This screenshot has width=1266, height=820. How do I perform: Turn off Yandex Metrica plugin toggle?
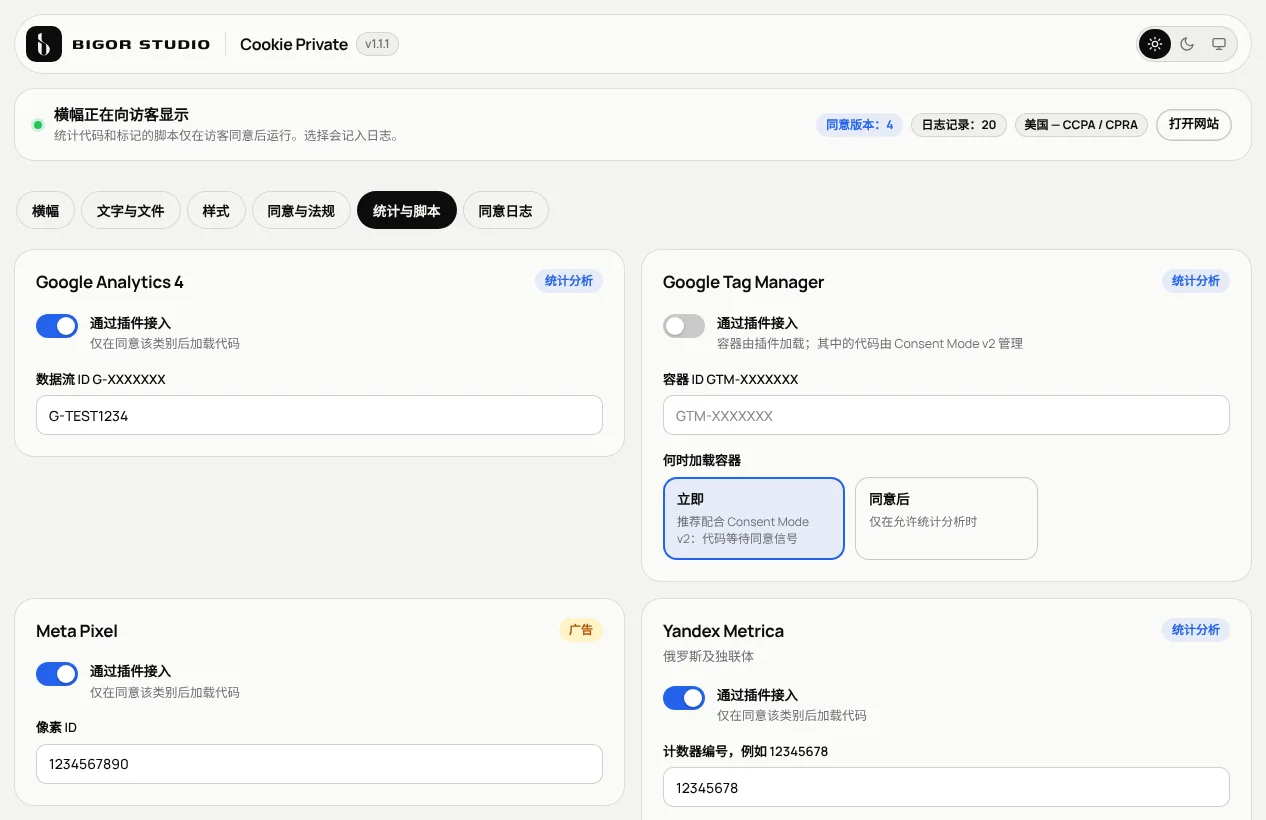pyautogui.click(x=684, y=698)
